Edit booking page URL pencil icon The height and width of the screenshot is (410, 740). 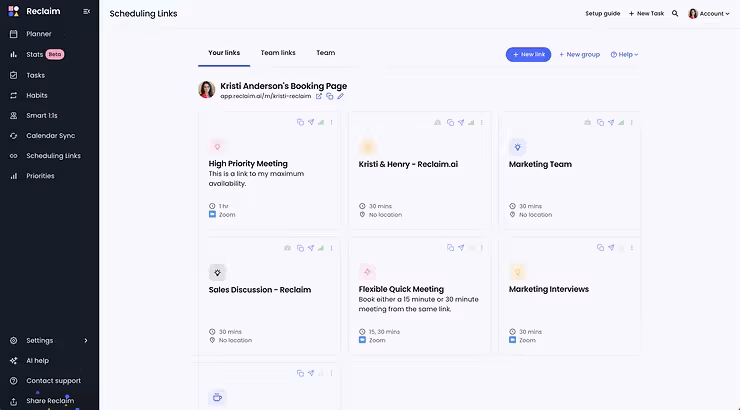tap(340, 96)
